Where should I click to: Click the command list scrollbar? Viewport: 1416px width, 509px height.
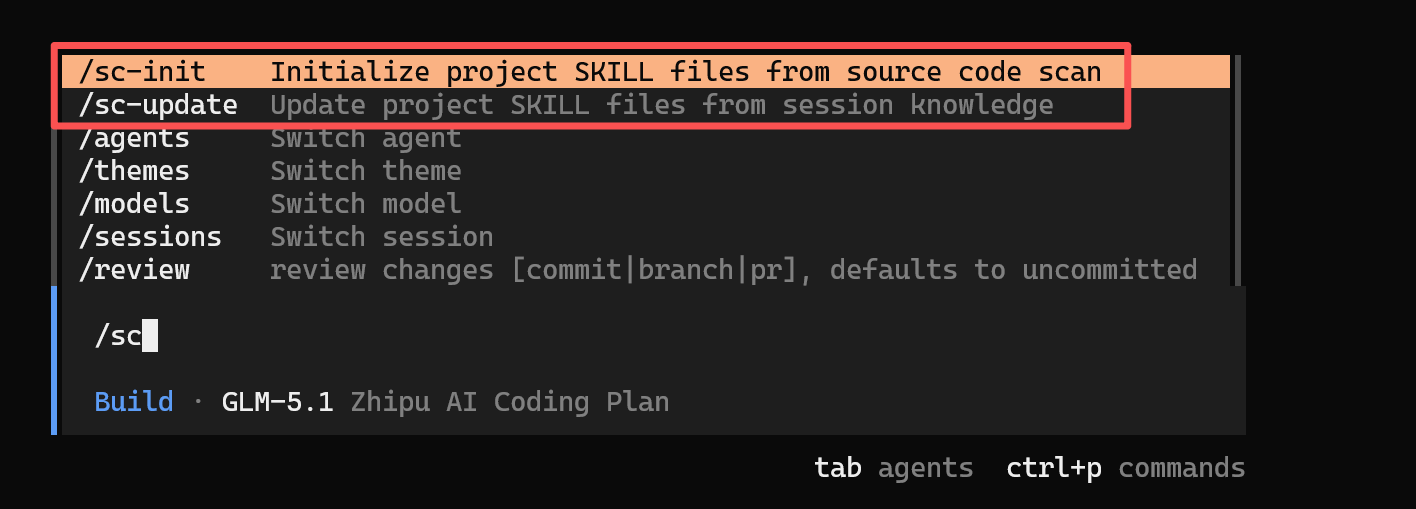tap(1237, 170)
